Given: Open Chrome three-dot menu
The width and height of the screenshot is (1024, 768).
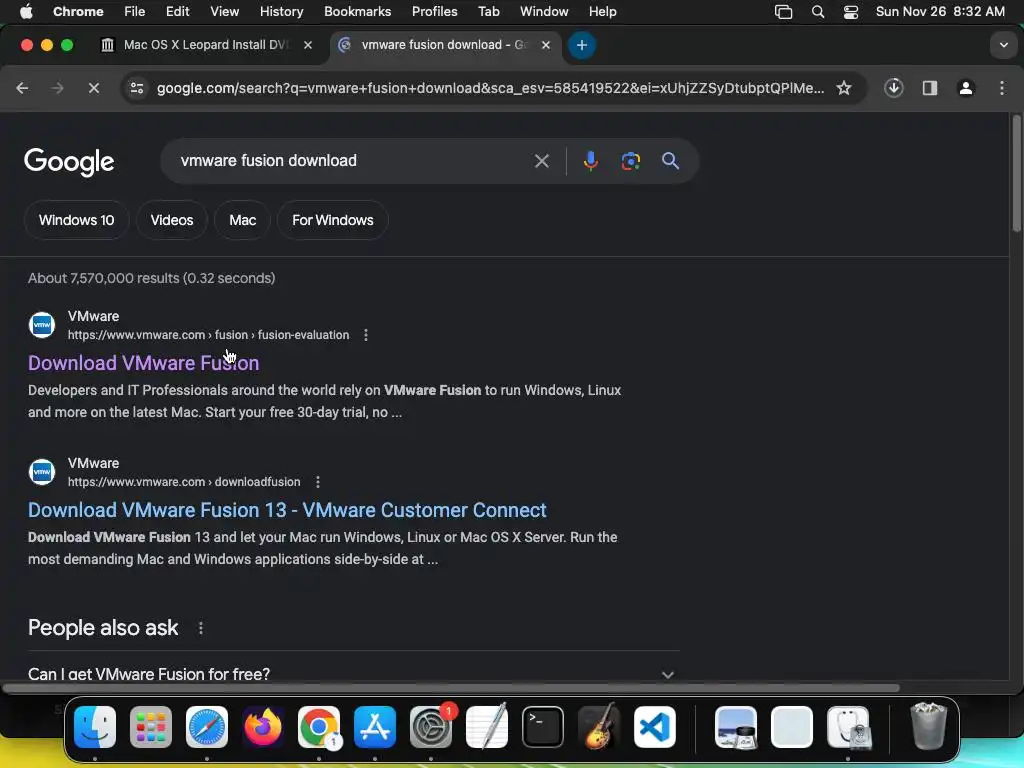Looking at the screenshot, I should tap(1002, 88).
